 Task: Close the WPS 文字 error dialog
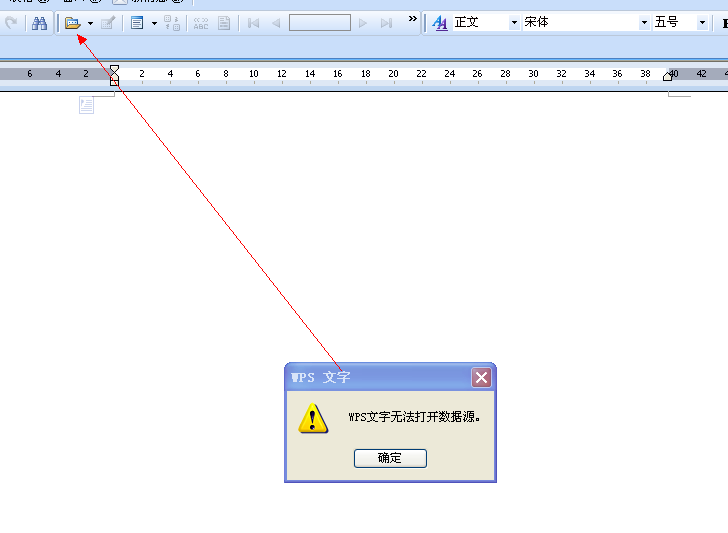[481, 377]
